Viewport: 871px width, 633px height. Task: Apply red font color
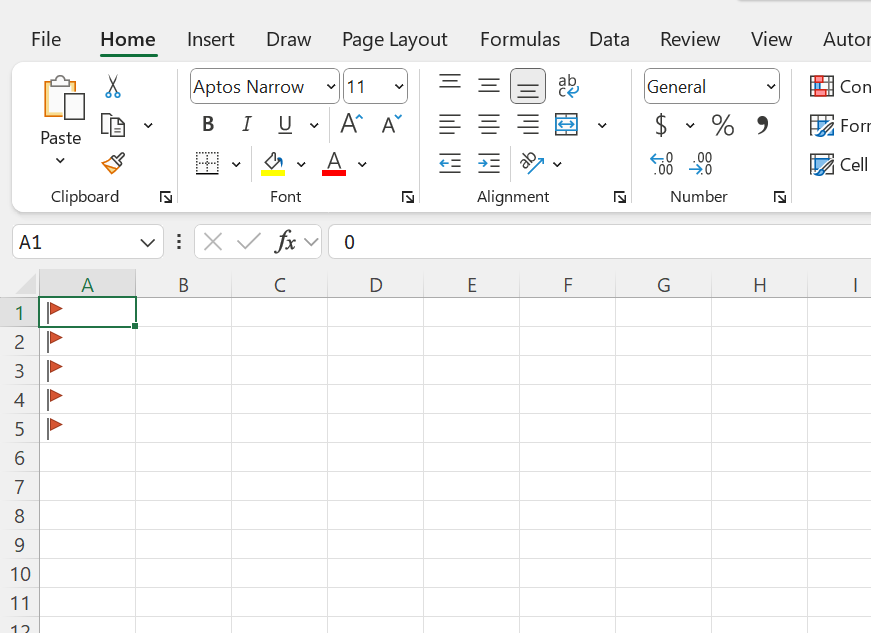pyautogui.click(x=334, y=164)
